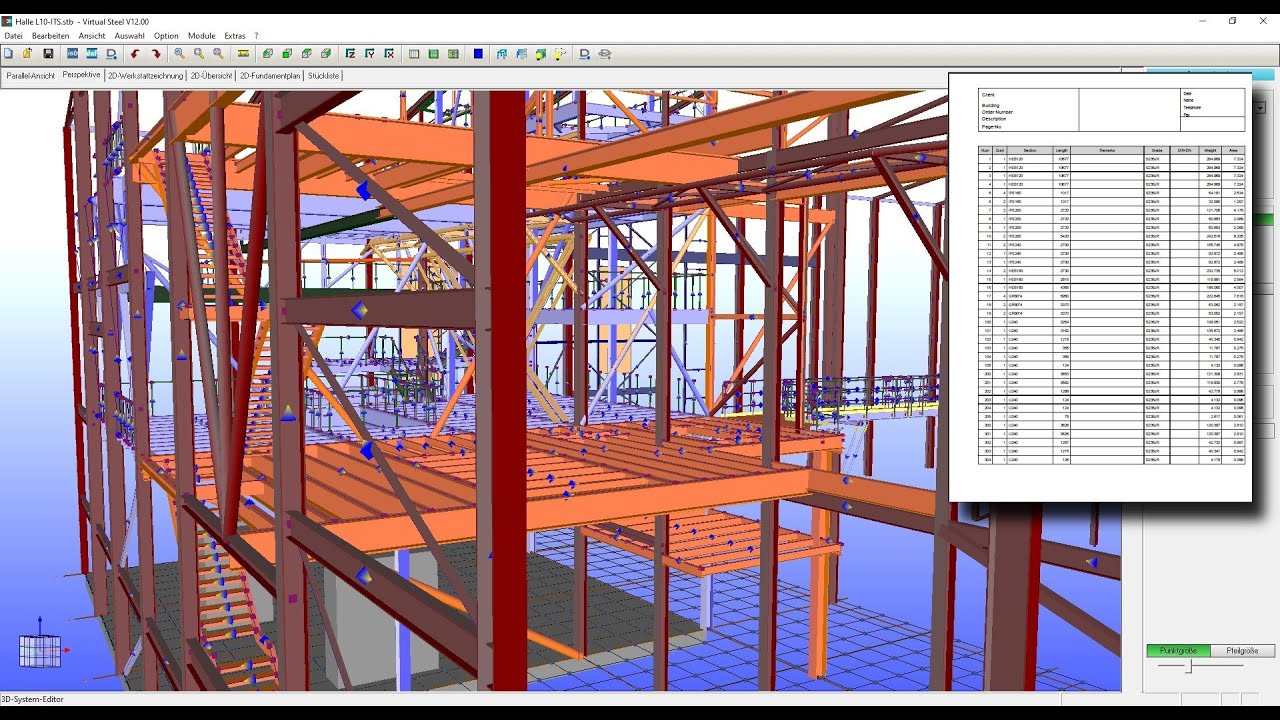Click the first magnifier zoom icon
Image resolution: width=1280 pixels, height=720 pixels.
coord(180,53)
